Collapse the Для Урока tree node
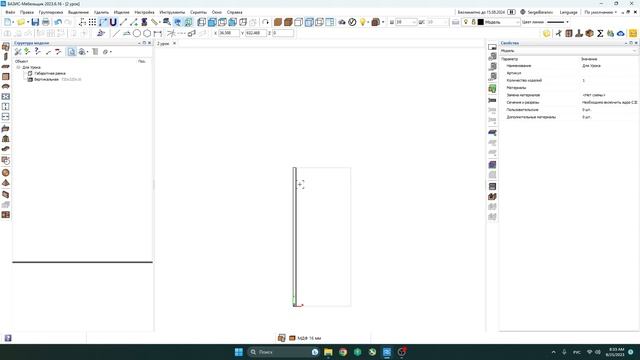Screen dimensions: 640x360 click(x=18, y=67)
